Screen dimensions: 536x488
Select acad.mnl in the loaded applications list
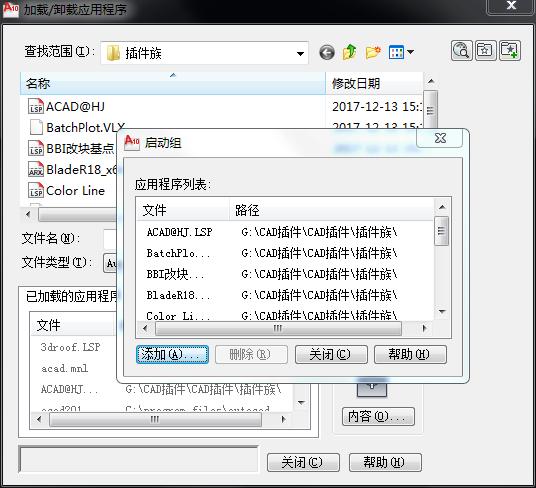click(x=65, y=368)
